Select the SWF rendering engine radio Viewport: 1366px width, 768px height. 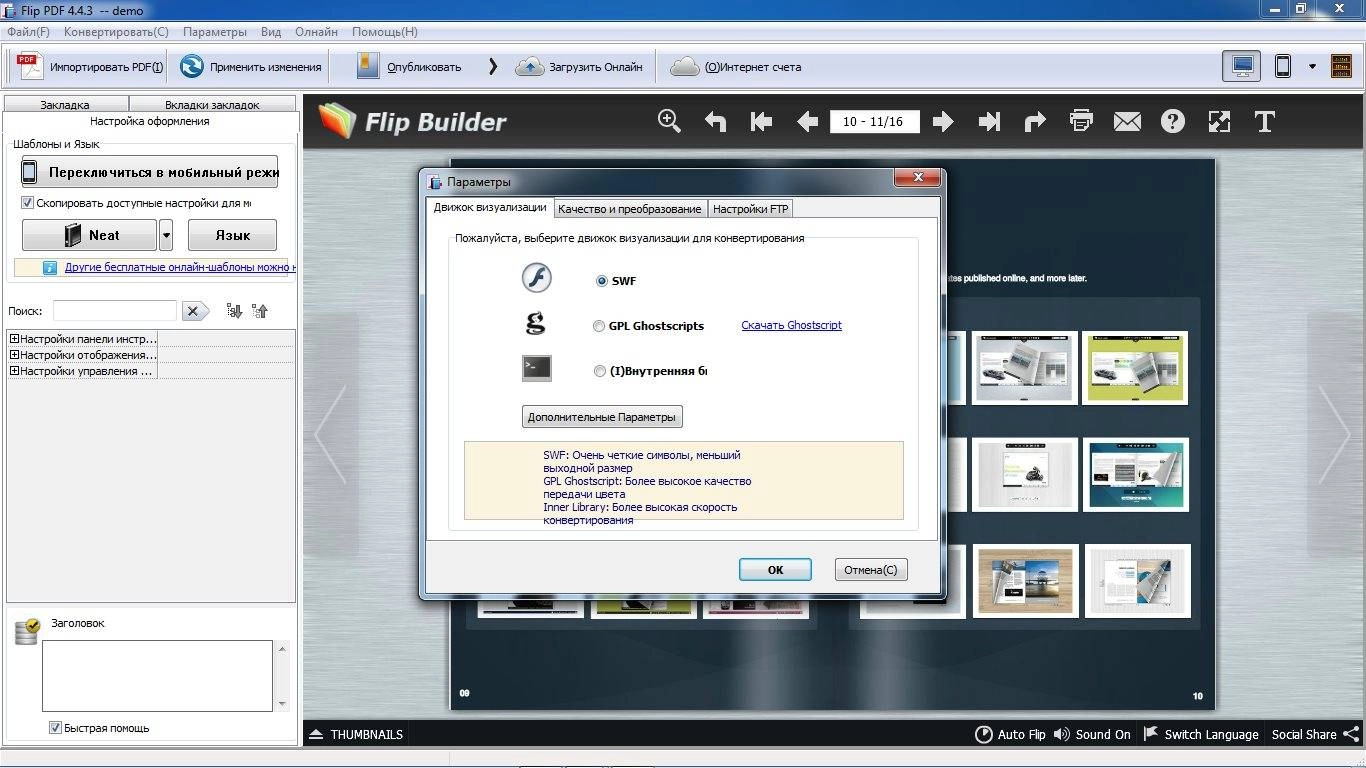click(x=602, y=281)
